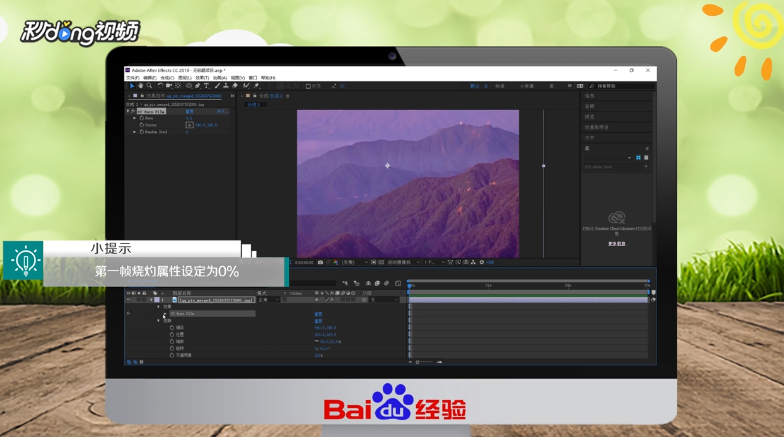Reset CC Burn Film in Effect Controls
The height and width of the screenshot is (437, 784).
coord(190,112)
